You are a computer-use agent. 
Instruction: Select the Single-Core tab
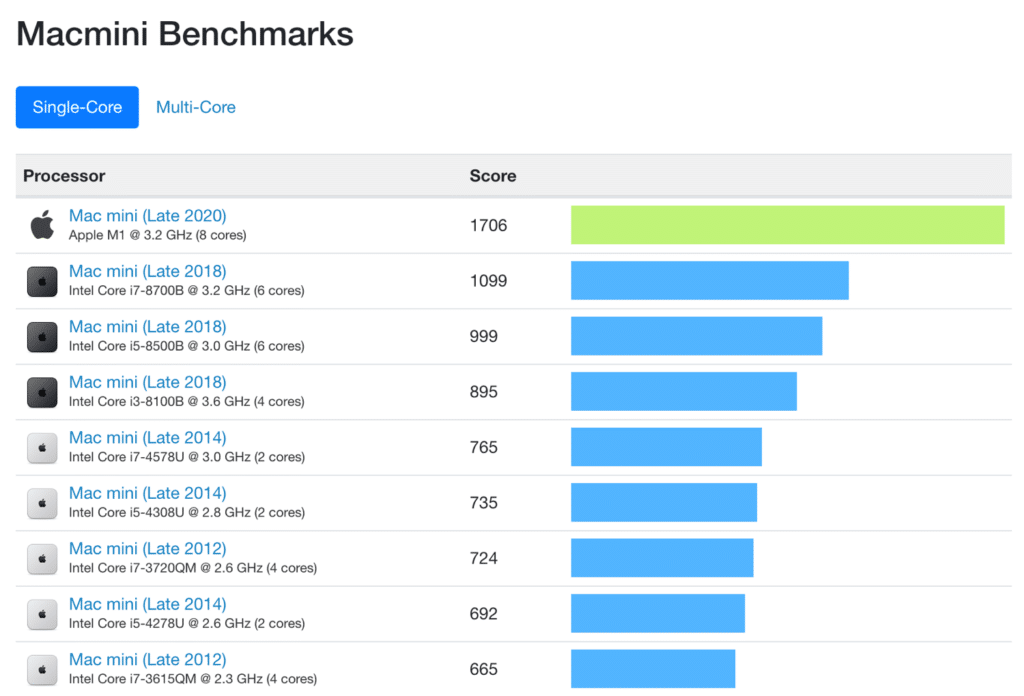(77, 107)
